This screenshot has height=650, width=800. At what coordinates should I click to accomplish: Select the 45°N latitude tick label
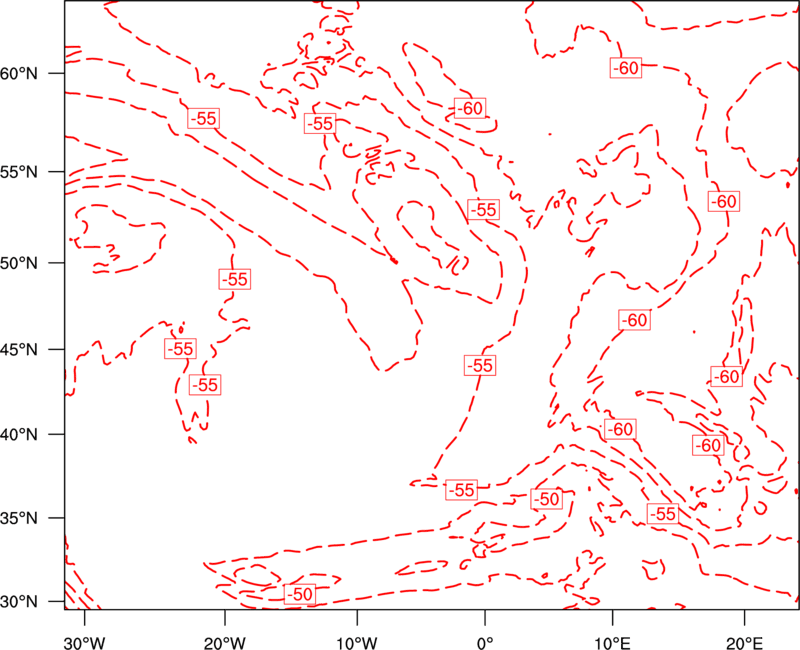click(19, 349)
